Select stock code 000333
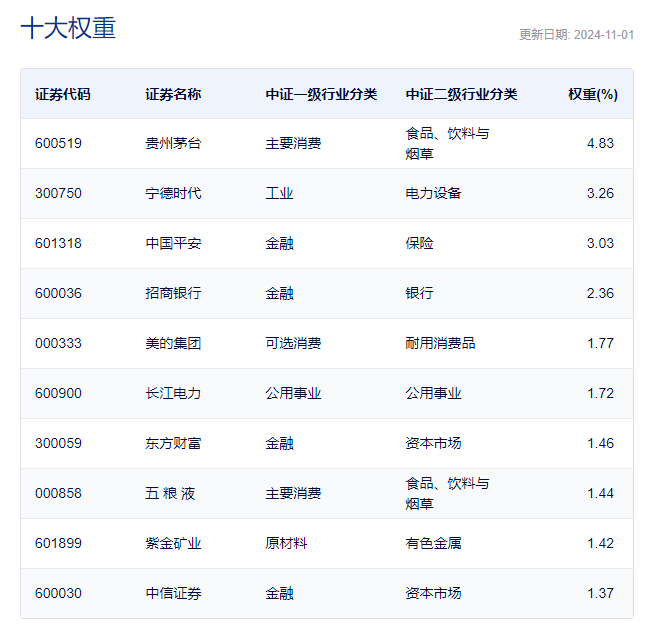Viewport: 669px width, 630px height. [x=58, y=343]
